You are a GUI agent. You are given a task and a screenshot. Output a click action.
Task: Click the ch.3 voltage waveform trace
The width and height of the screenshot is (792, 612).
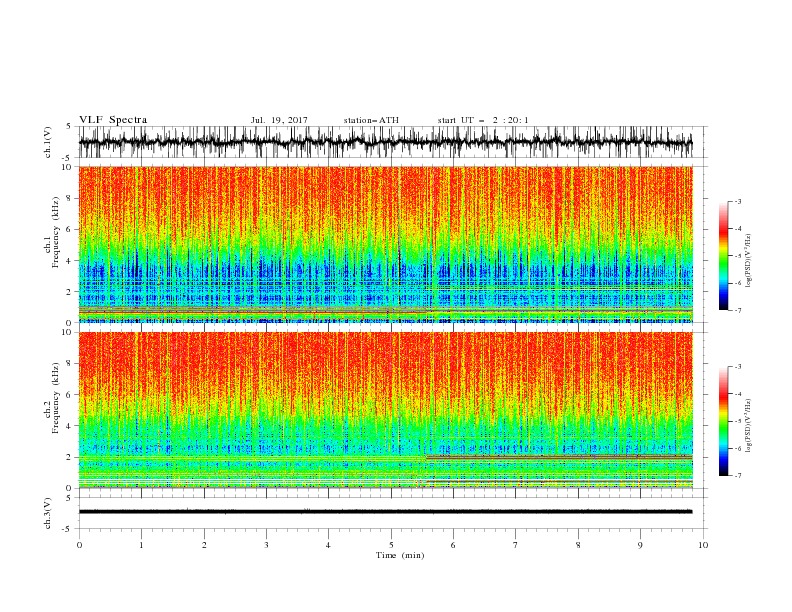coord(385,512)
